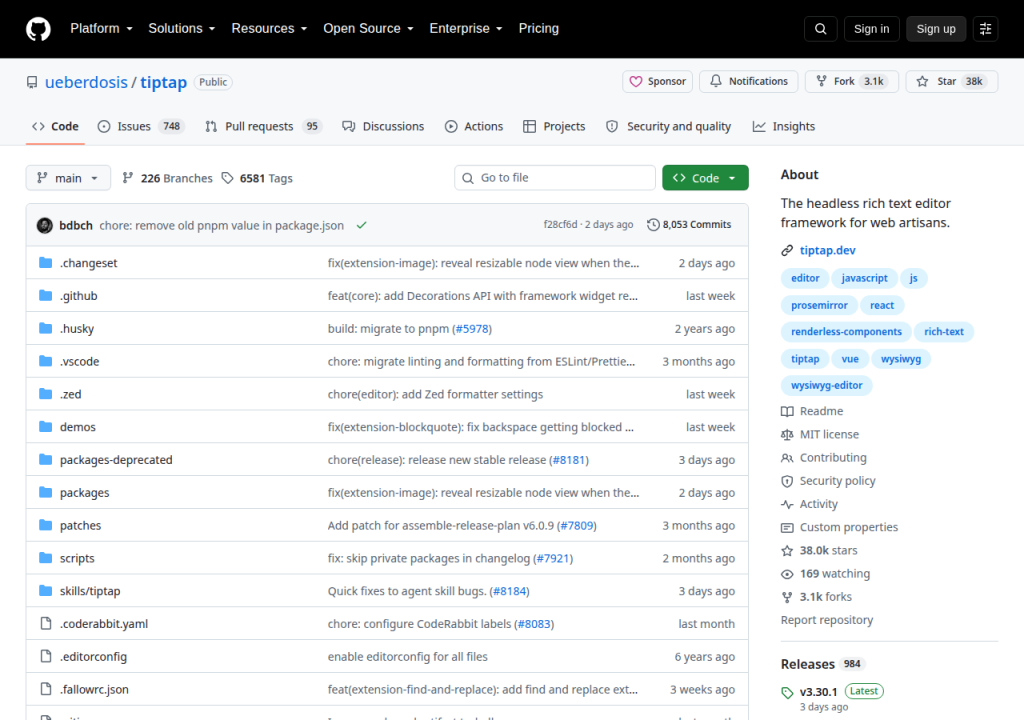Open the search magnifier button
This screenshot has width=1024, height=720.
point(820,29)
